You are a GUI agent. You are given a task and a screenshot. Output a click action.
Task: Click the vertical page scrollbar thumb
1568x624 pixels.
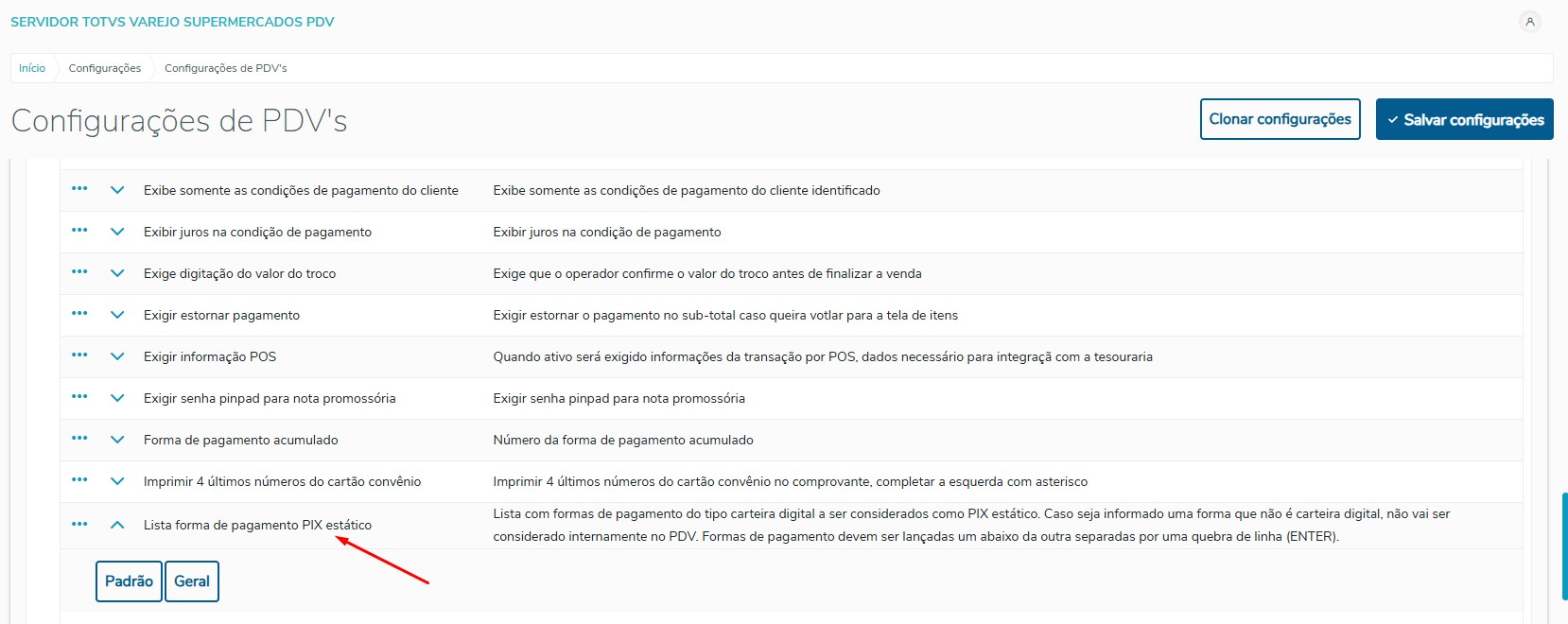[1564, 546]
